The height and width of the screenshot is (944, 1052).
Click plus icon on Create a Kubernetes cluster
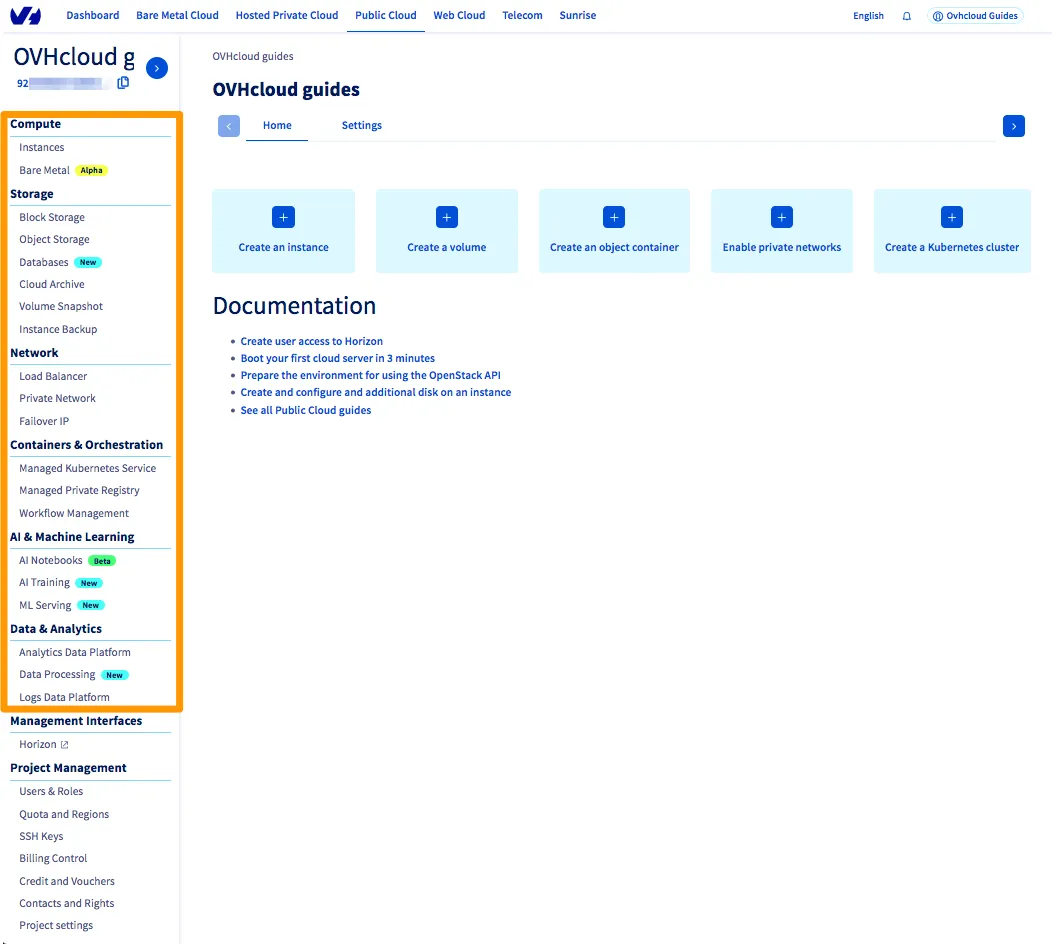coord(951,217)
